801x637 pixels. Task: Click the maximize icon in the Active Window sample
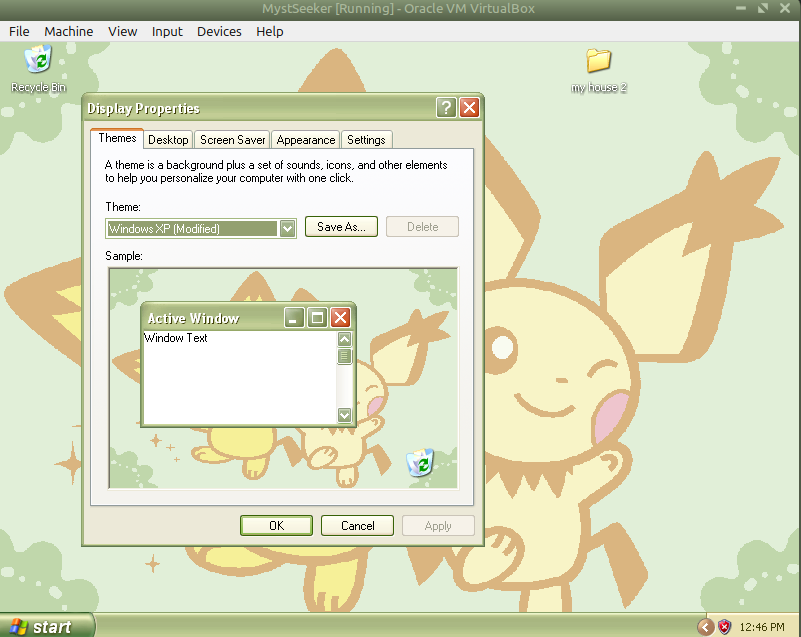(317, 317)
